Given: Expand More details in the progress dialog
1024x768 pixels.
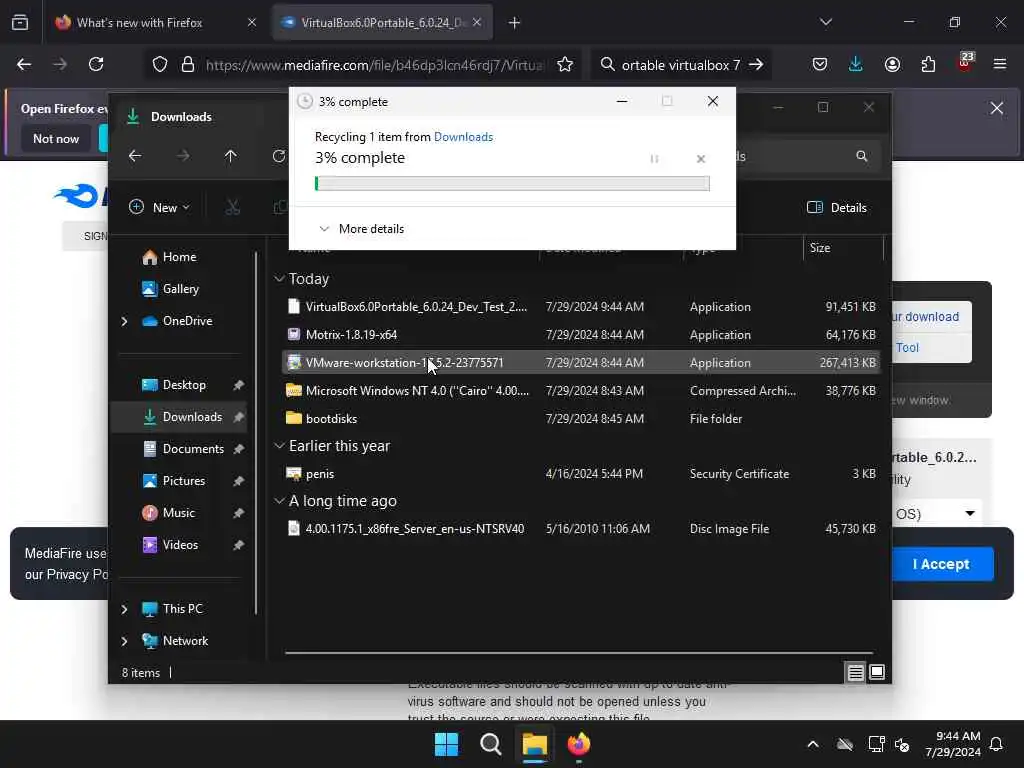Looking at the screenshot, I should point(362,229).
